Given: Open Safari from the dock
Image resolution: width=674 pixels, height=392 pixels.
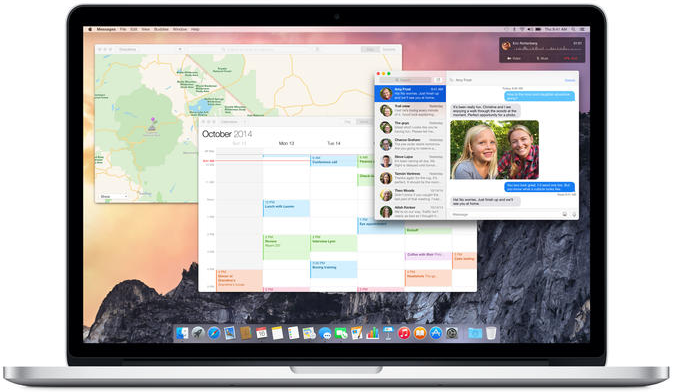Looking at the screenshot, I should click(214, 333).
